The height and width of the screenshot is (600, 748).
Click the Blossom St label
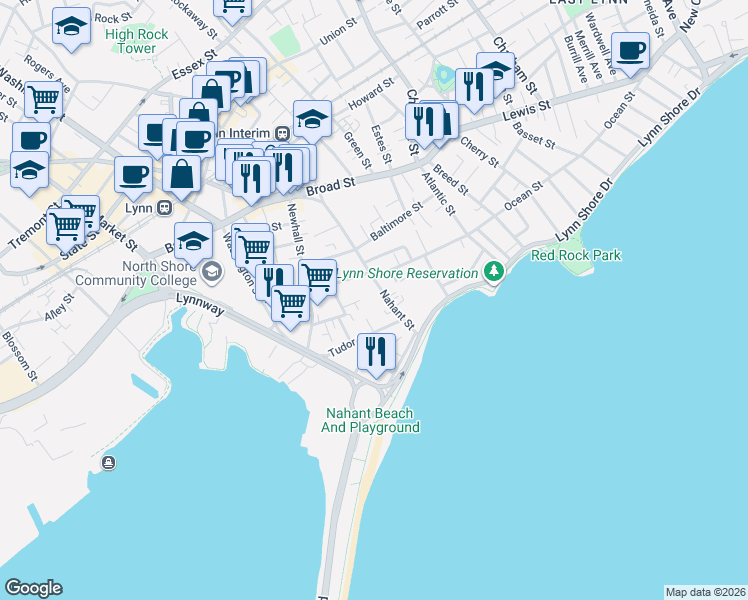coord(19,356)
